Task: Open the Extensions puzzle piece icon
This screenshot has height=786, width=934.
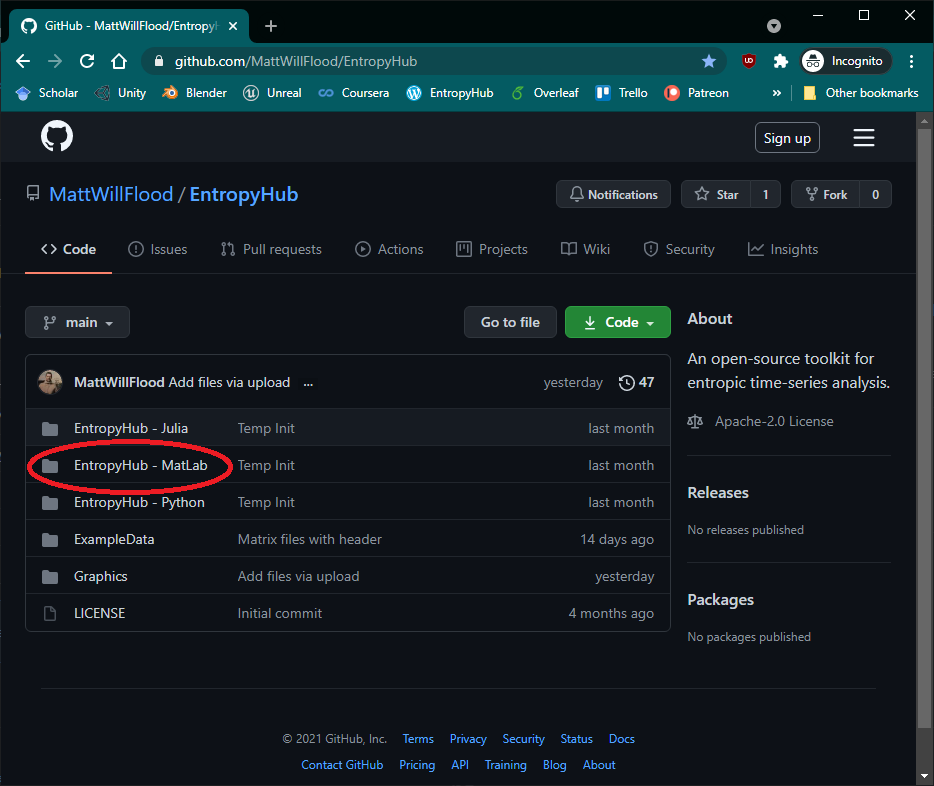Action: [x=780, y=61]
